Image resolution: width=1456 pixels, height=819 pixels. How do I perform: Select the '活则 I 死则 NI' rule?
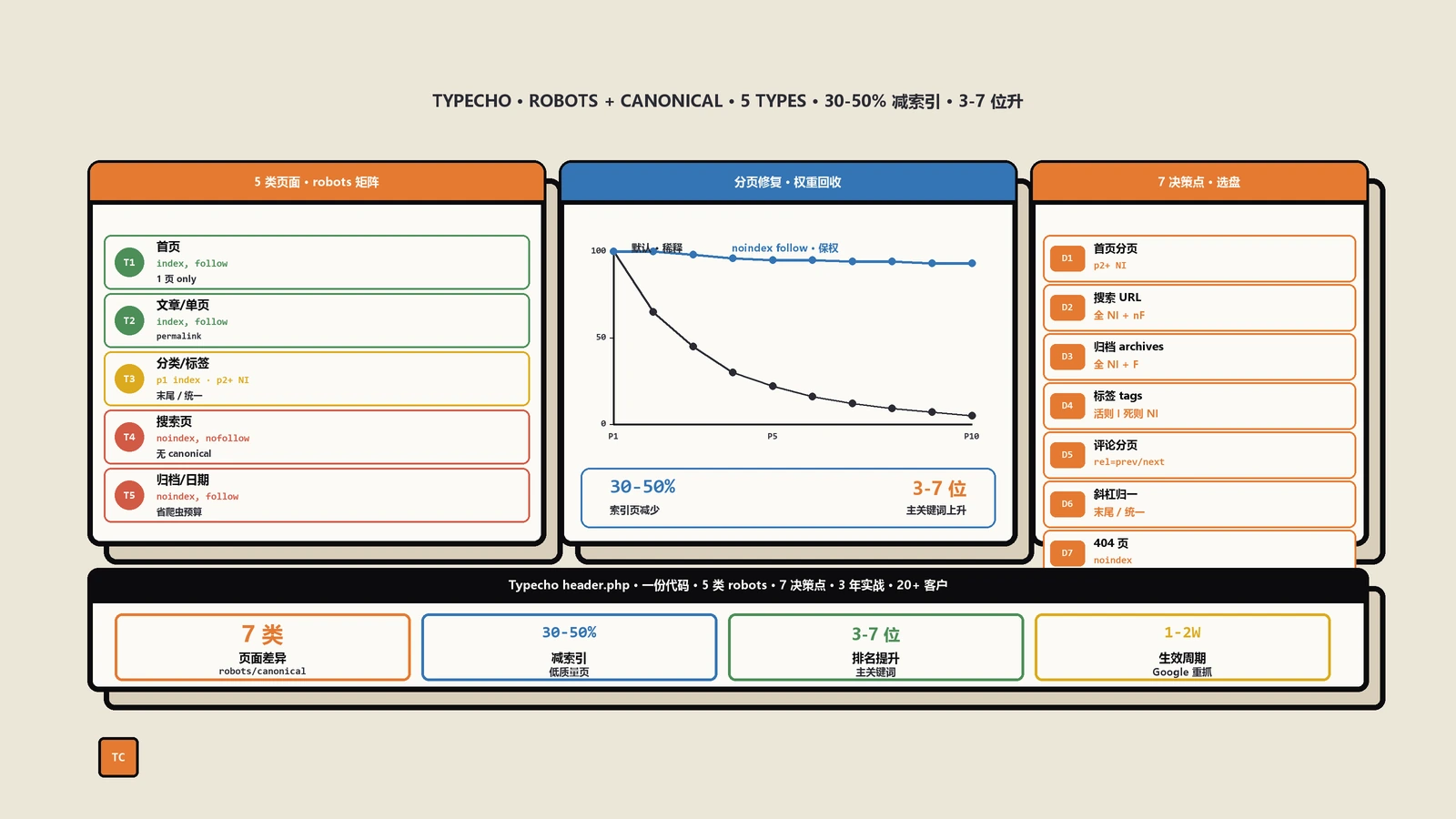coord(1126,413)
